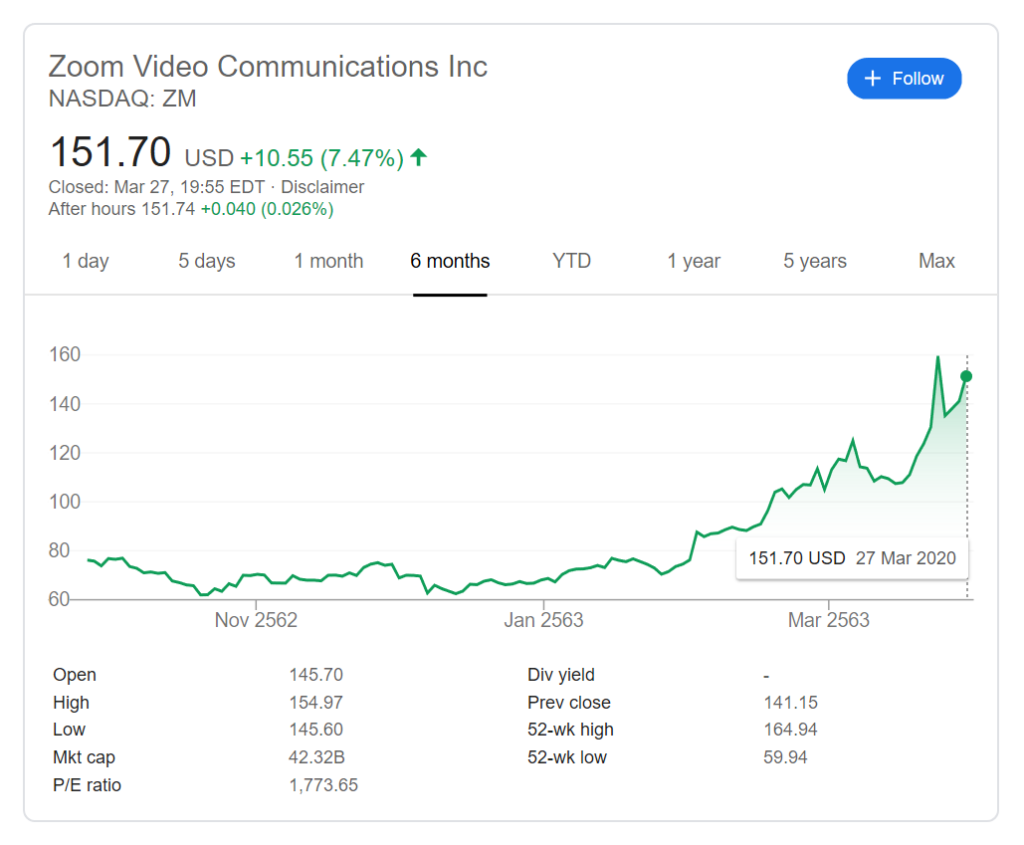Switch to the YTD tab
This screenshot has height=845, width=1024.
[x=572, y=261]
